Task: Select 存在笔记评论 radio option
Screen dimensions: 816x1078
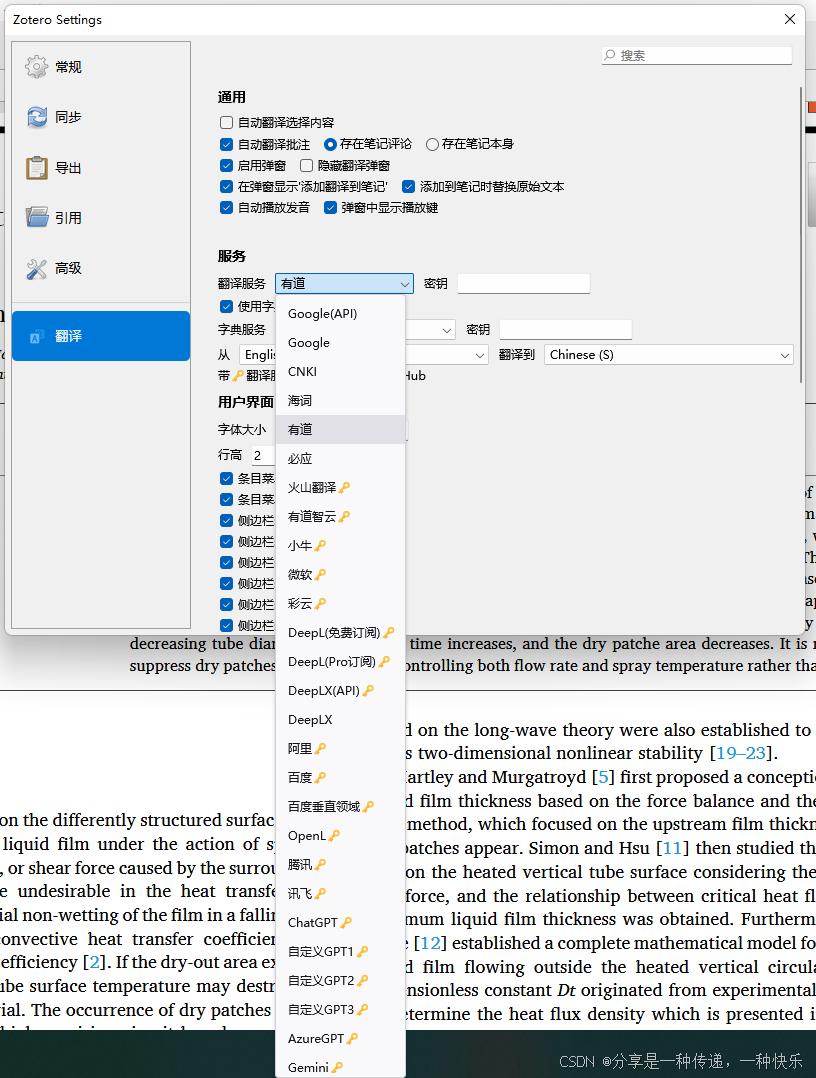Action: coord(330,144)
